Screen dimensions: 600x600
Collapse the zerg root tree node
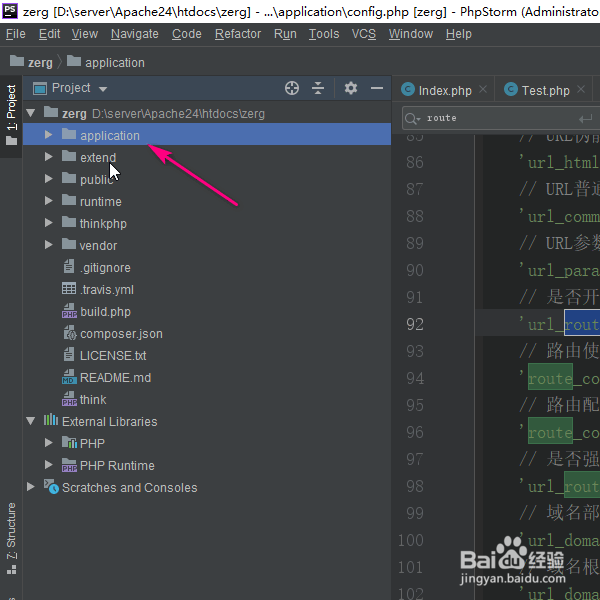coord(31,113)
